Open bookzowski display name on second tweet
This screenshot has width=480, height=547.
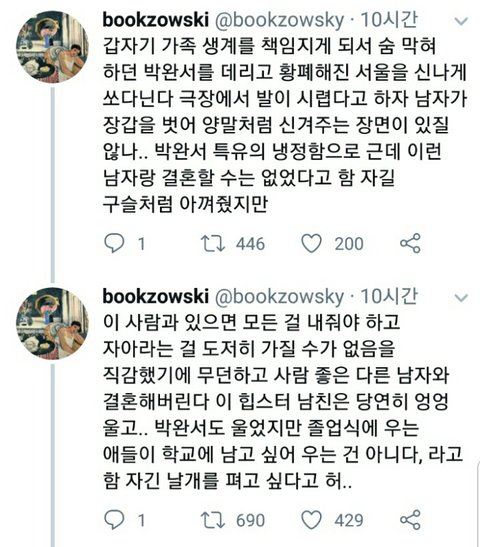[156, 297]
